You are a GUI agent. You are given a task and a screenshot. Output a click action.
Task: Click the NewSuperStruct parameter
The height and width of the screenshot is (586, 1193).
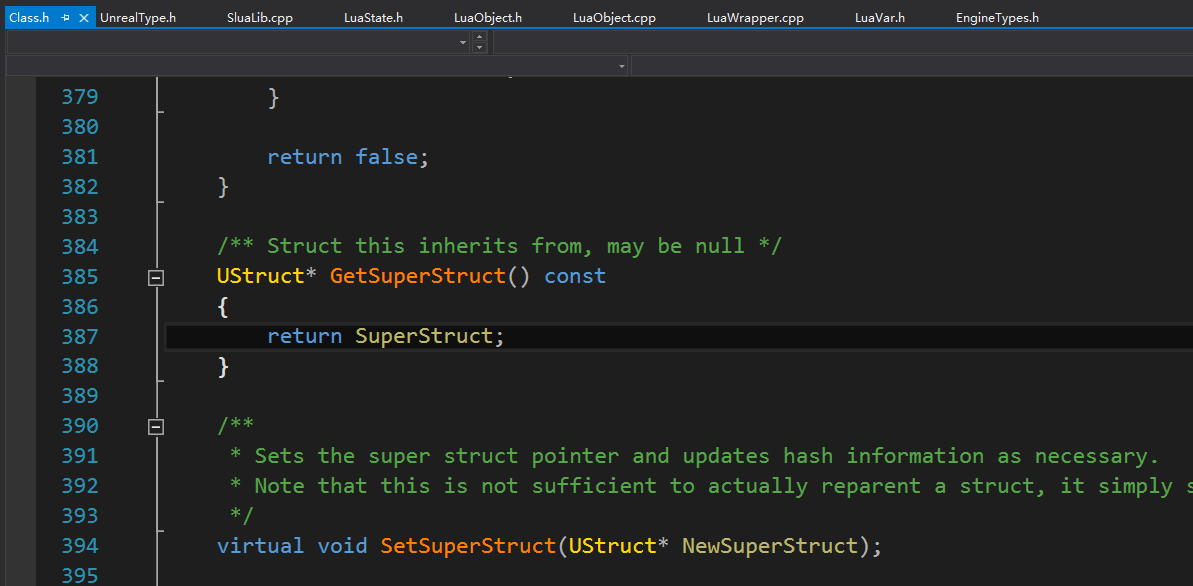tap(770, 546)
